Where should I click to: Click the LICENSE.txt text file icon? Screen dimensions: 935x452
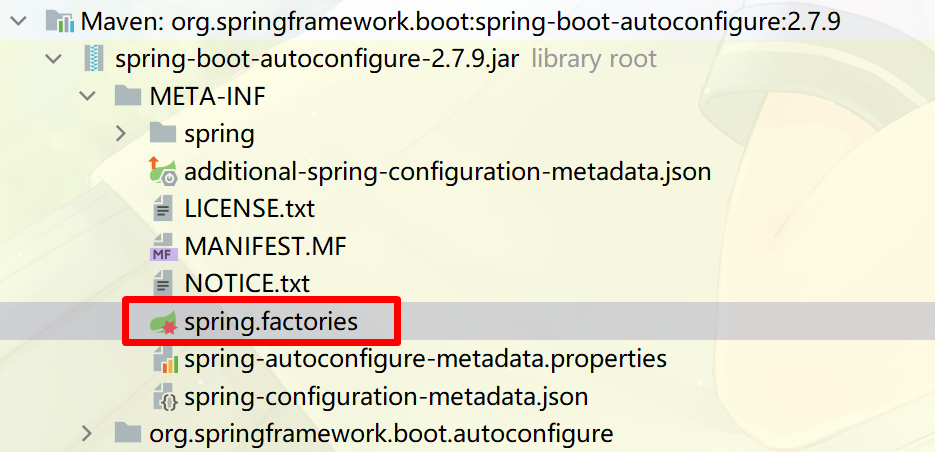163,208
